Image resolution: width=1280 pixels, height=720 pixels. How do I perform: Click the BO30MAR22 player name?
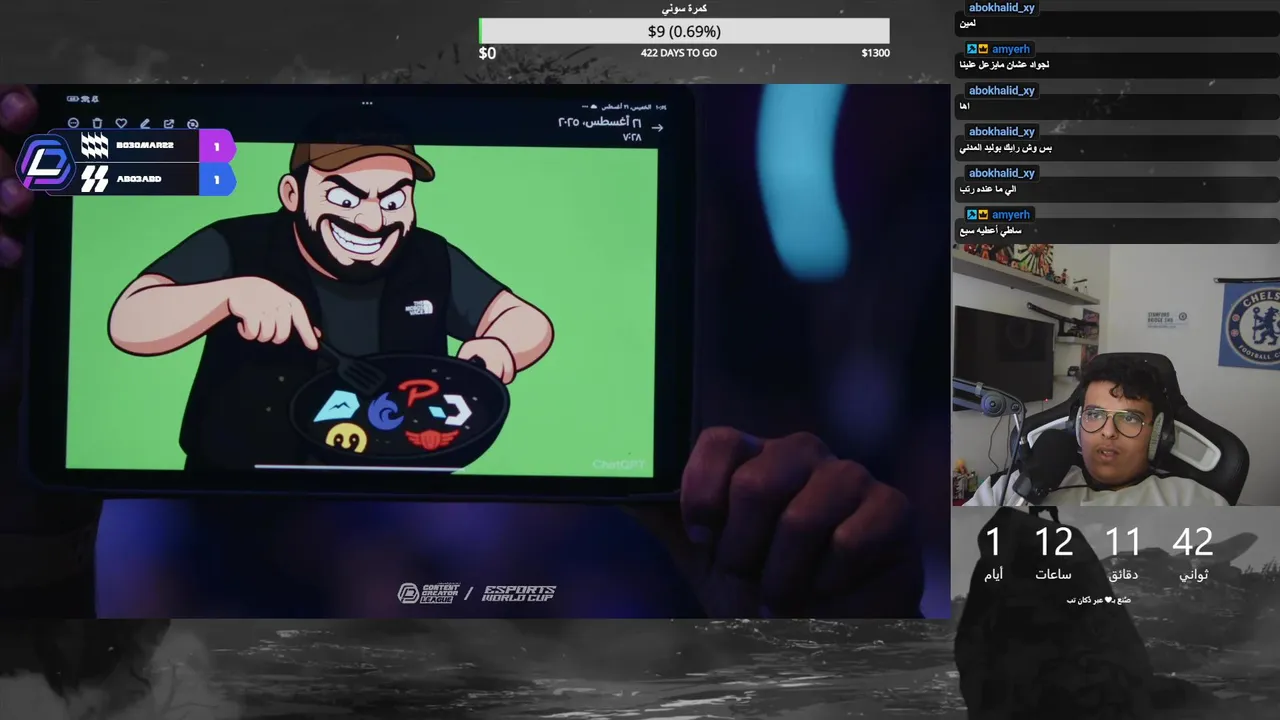click(x=145, y=146)
